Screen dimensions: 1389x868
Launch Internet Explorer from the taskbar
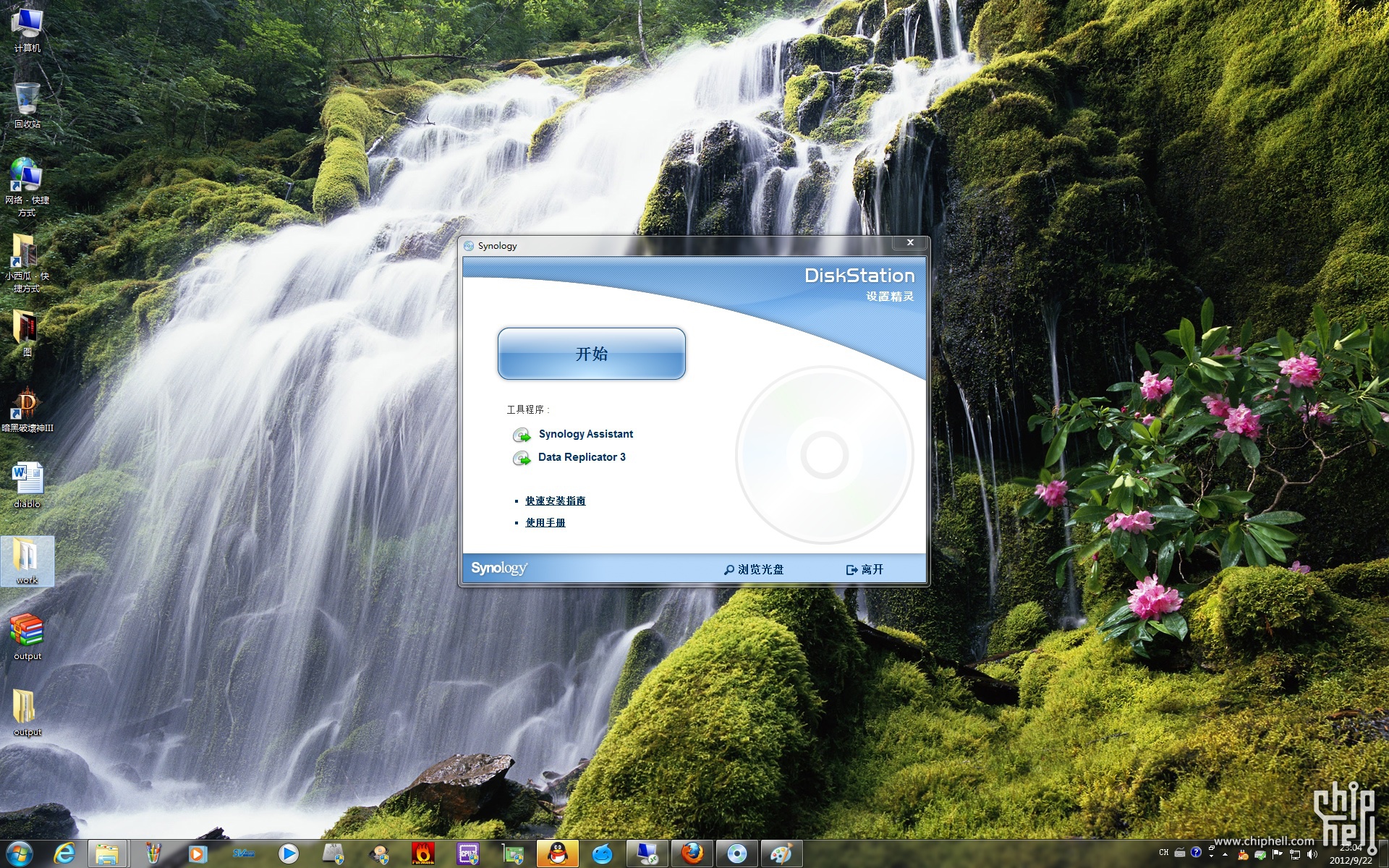[65, 854]
